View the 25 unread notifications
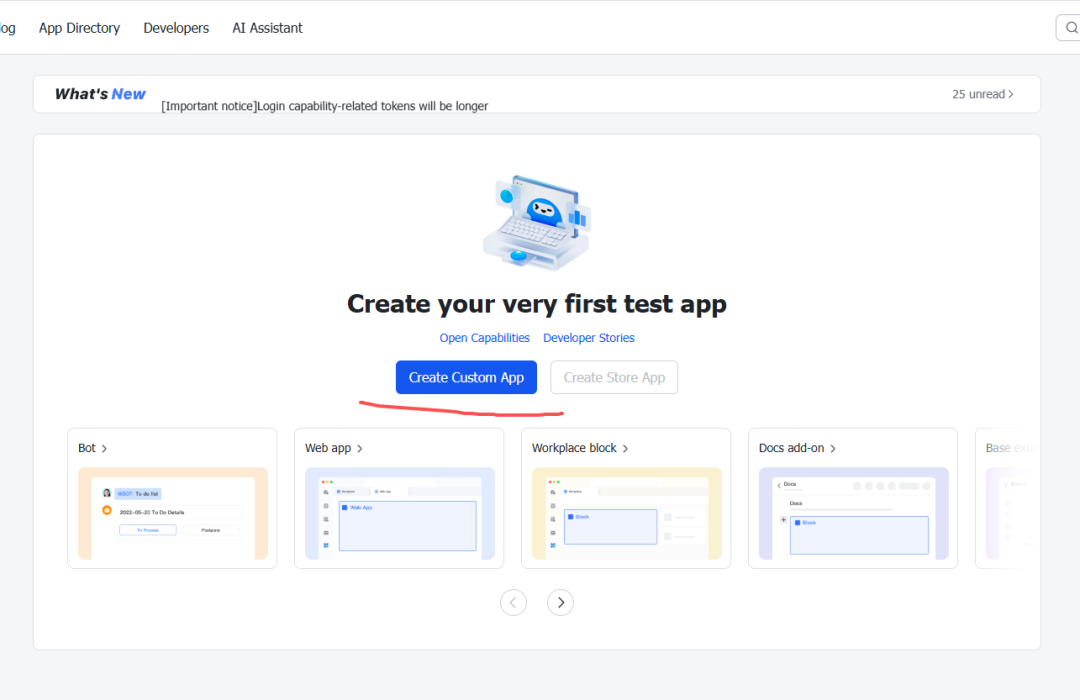 982,94
